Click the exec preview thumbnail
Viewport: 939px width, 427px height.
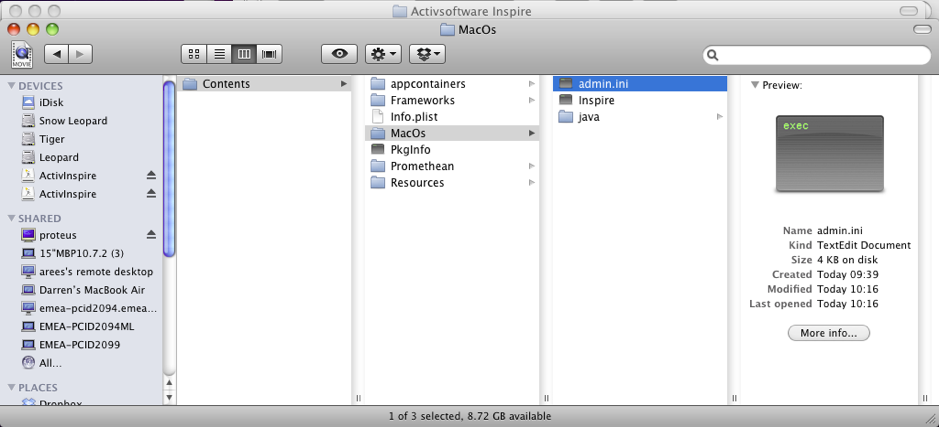click(830, 153)
